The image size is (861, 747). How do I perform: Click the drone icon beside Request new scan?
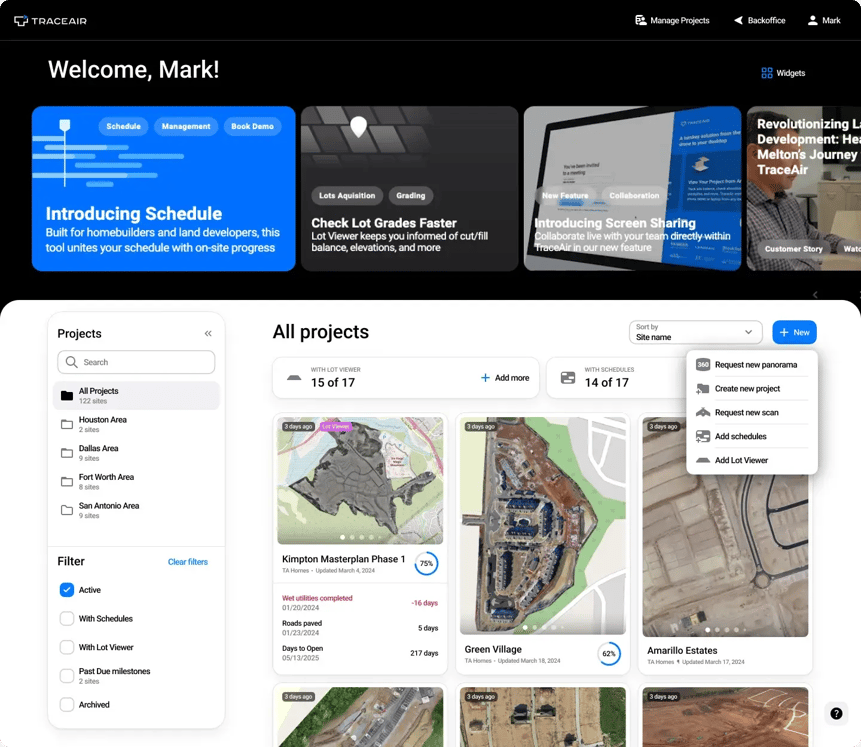[702, 412]
